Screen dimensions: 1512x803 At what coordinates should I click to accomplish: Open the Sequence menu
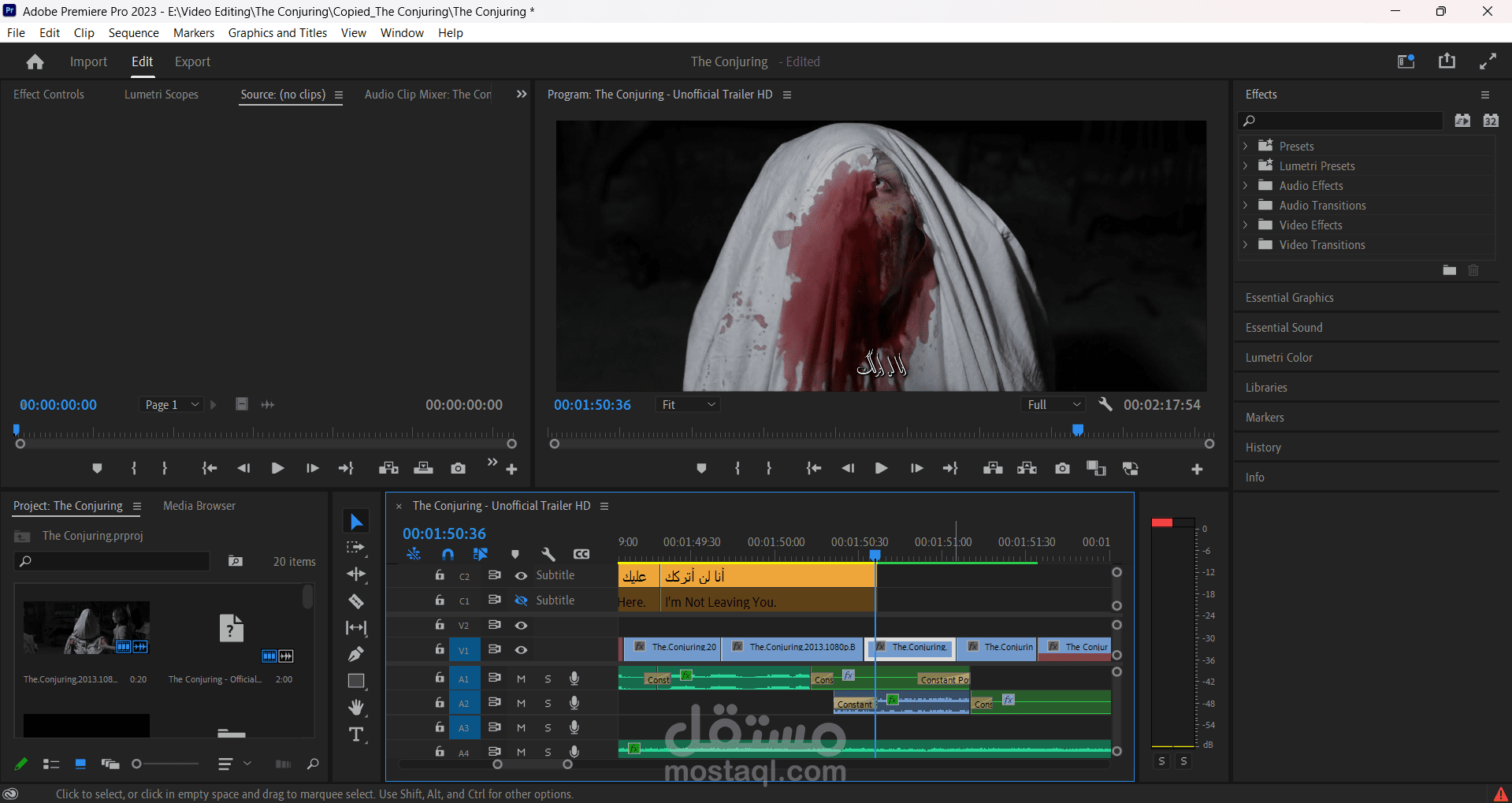(x=133, y=32)
